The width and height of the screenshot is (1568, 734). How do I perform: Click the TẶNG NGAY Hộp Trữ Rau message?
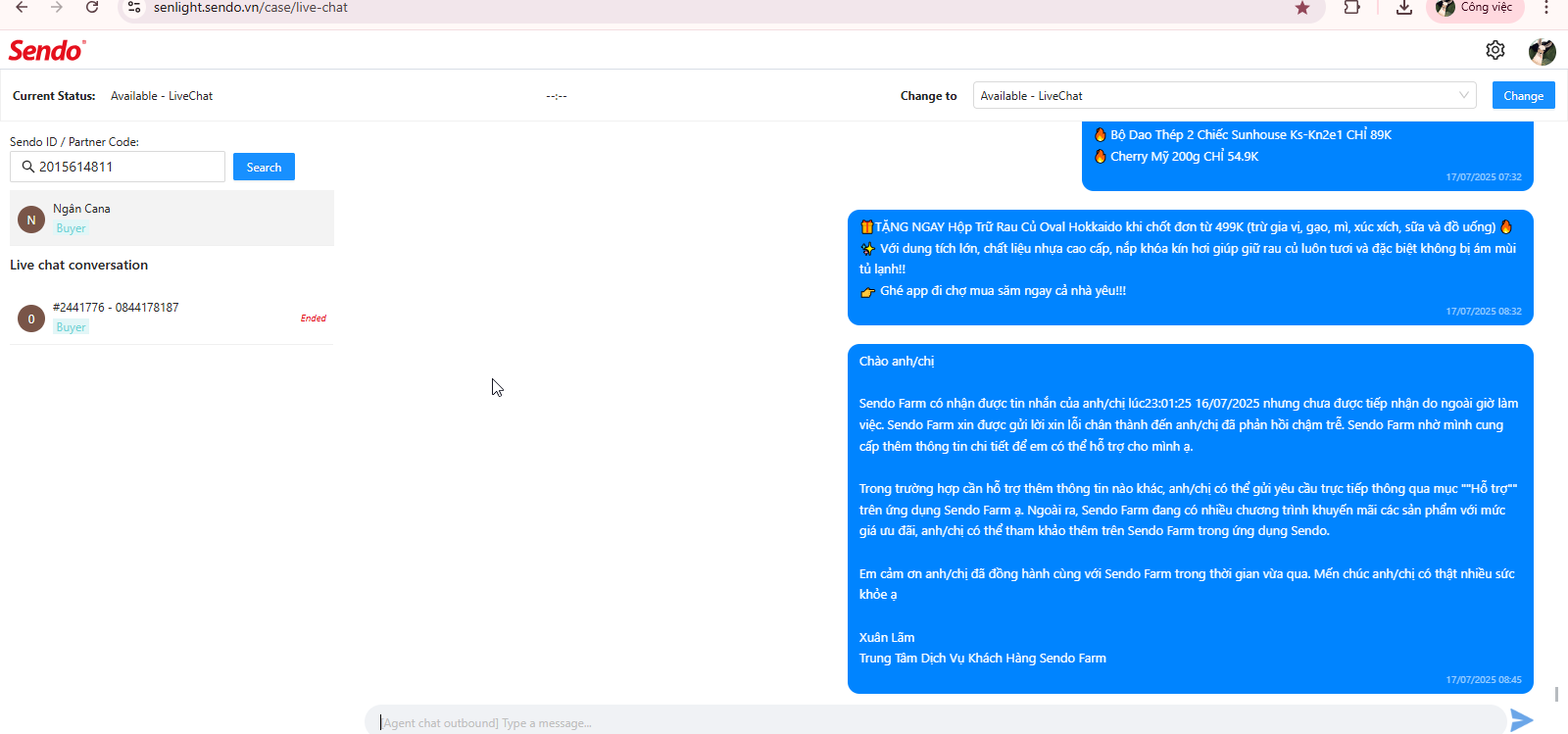click(x=1191, y=268)
